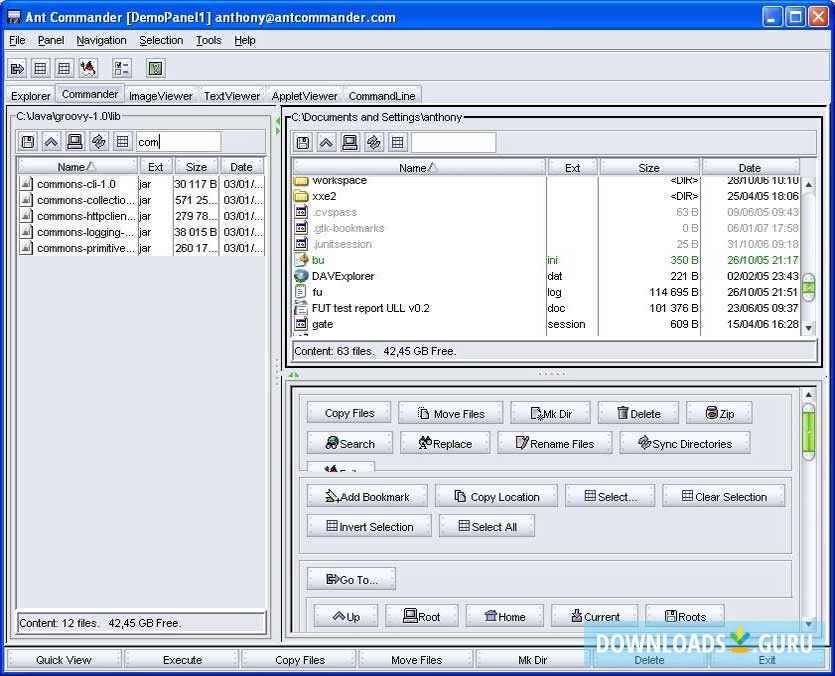Click the actions panel vertical scrollbar thumb

(x=808, y=432)
